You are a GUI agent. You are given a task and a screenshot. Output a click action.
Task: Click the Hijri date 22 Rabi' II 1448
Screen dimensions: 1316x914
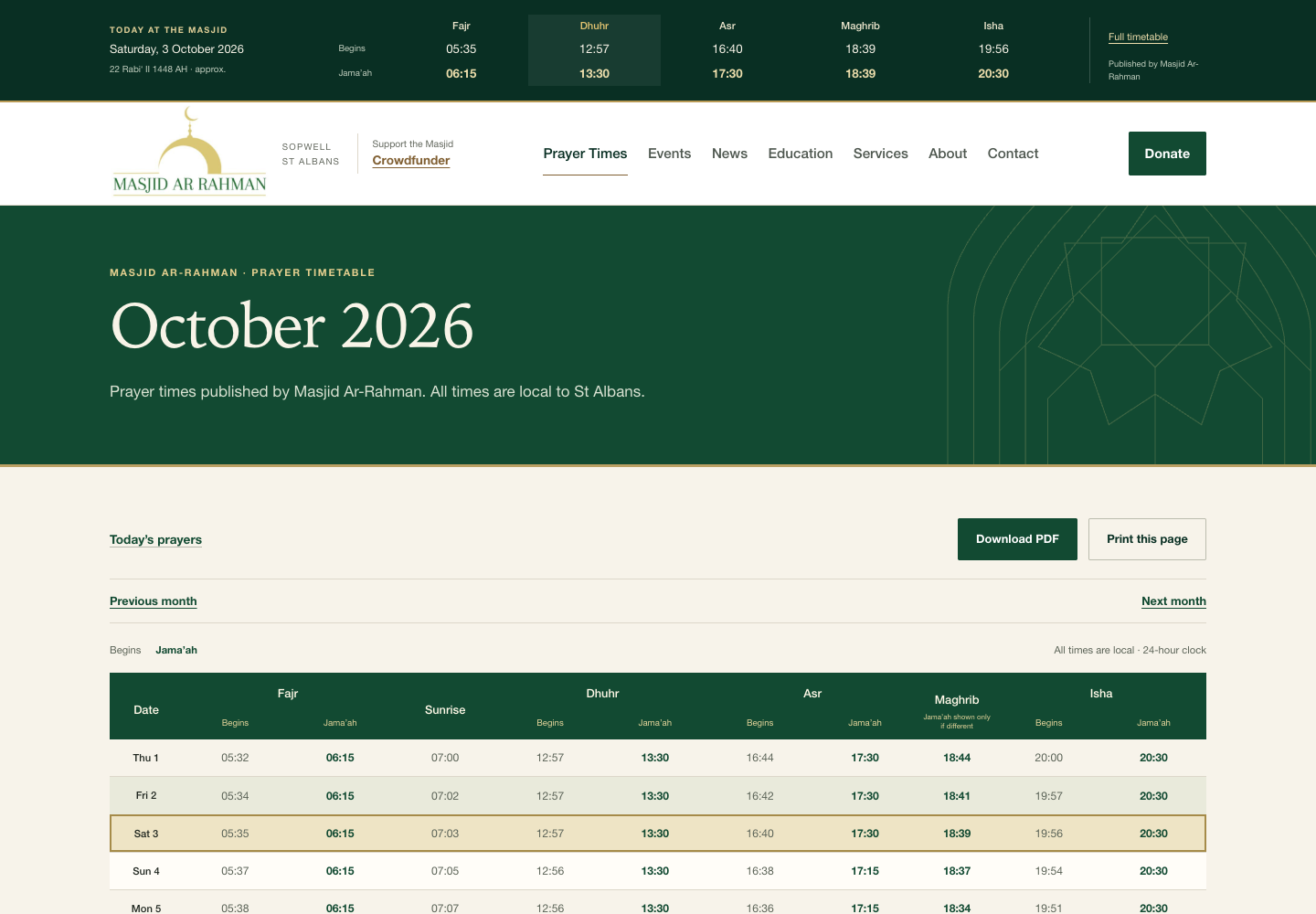point(167,69)
